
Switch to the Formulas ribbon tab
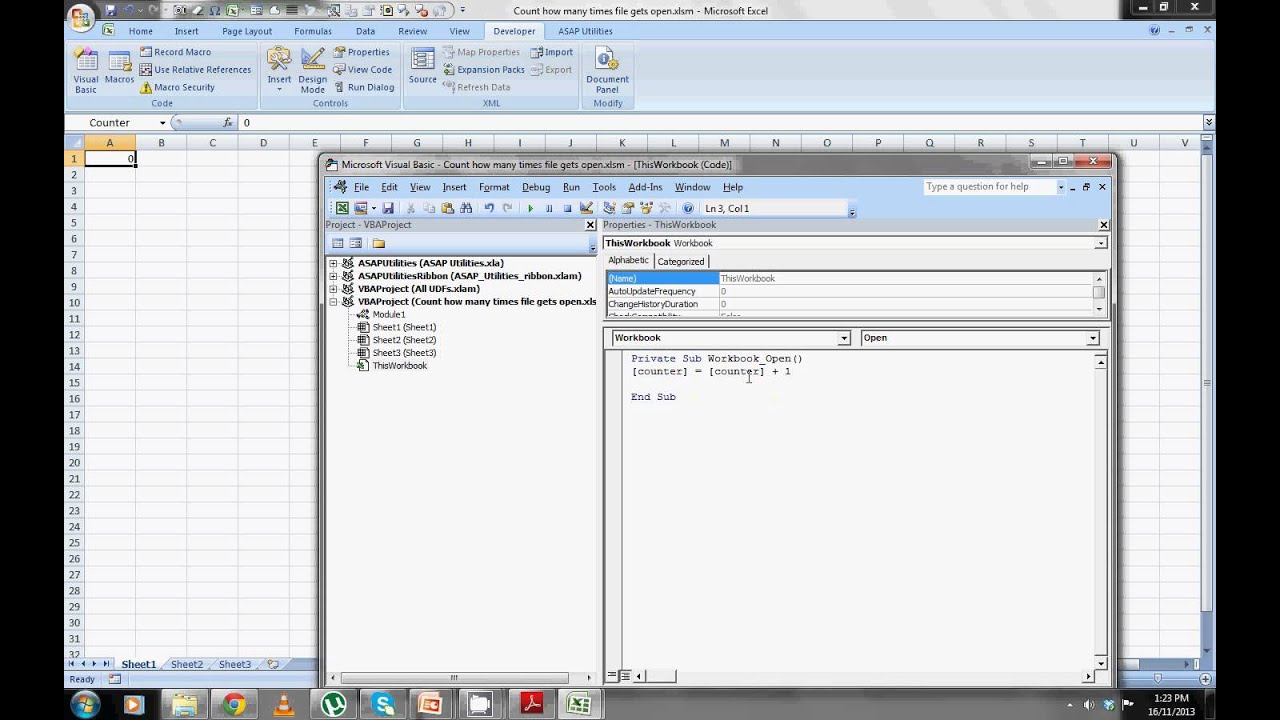313,31
